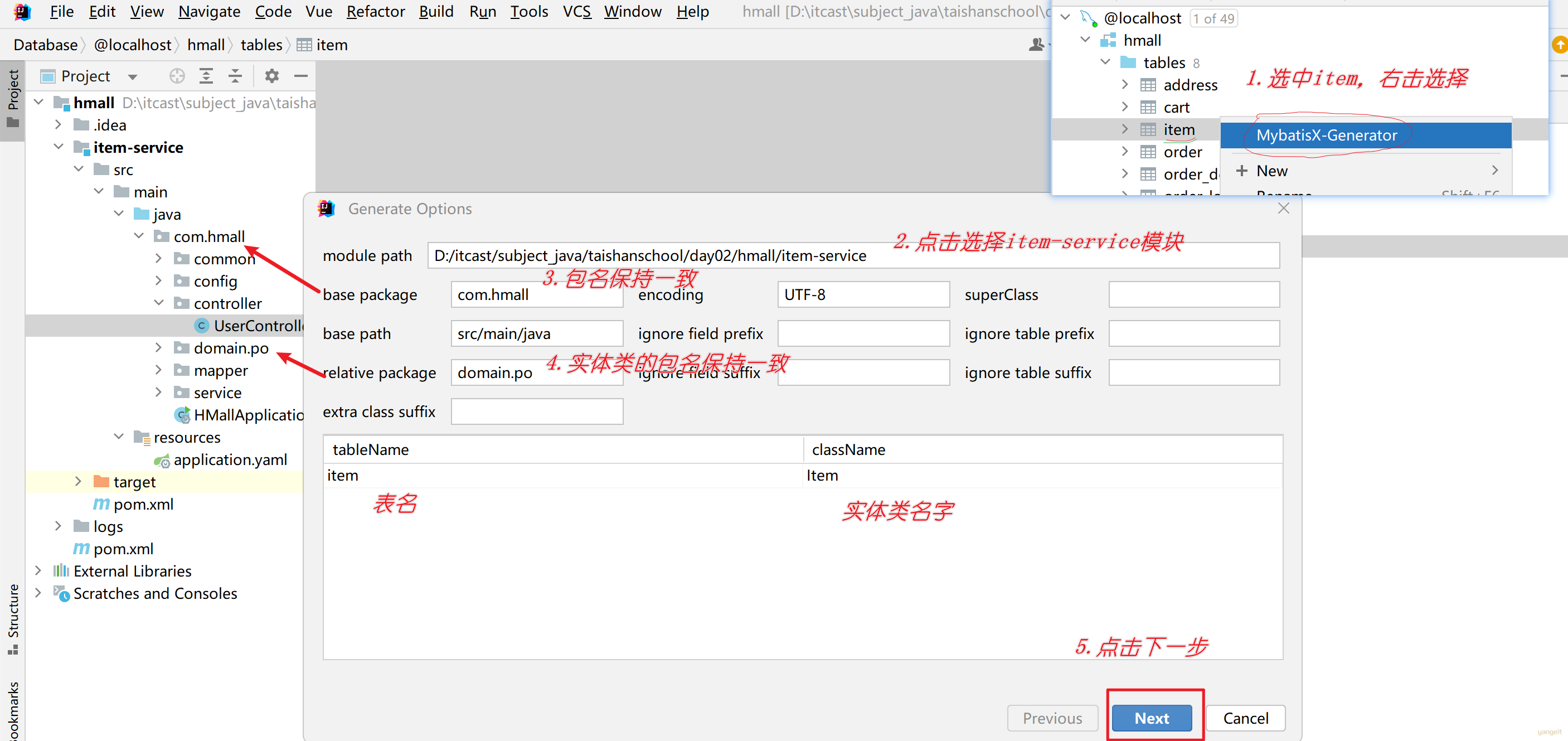The height and width of the screenshot is (741, 1568).
Task: Click the IntelliJ IDEA logo in menu bar
Action: click(x=22, y=12)
